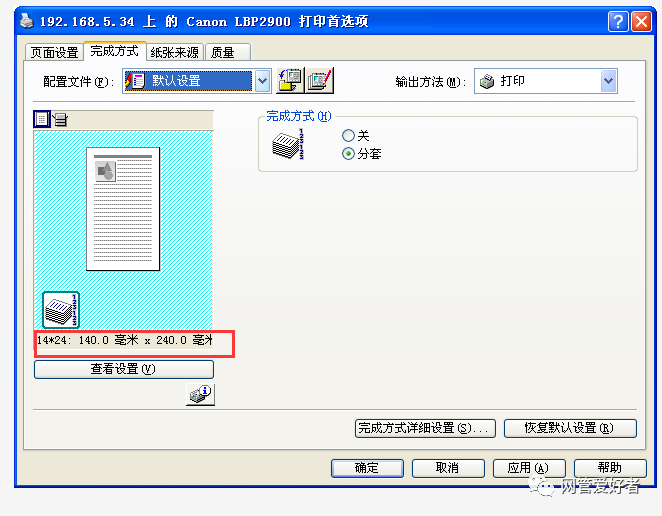Click the 查看设置 button
Viewport: 662px width, 516px height.
[124, 369]
